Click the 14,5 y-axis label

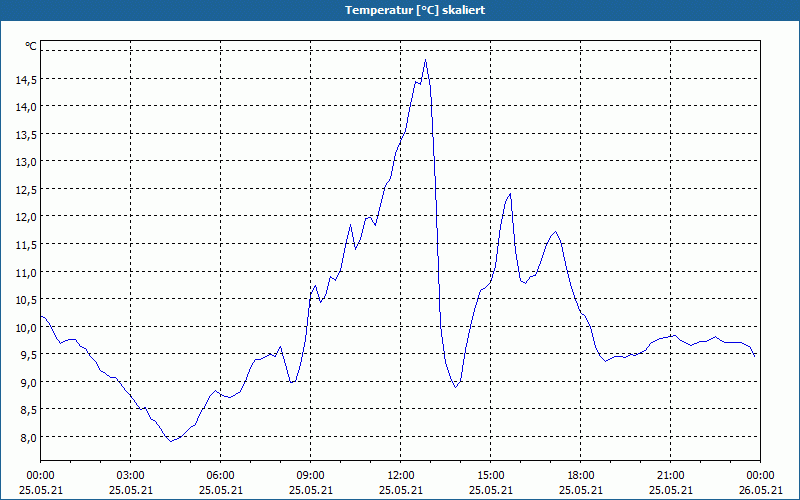click(27, 80)
